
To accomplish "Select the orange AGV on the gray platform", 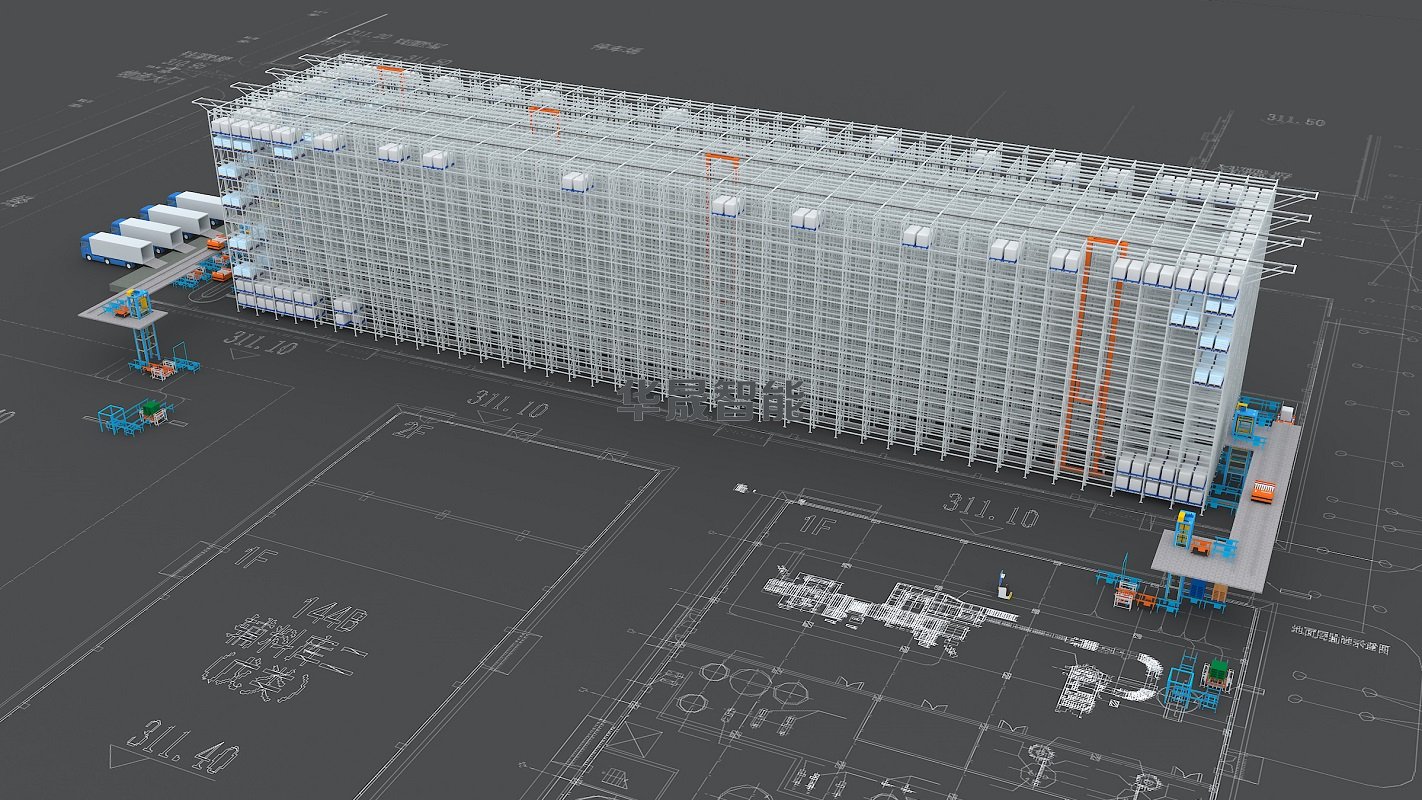I will tap(1263, 491).
